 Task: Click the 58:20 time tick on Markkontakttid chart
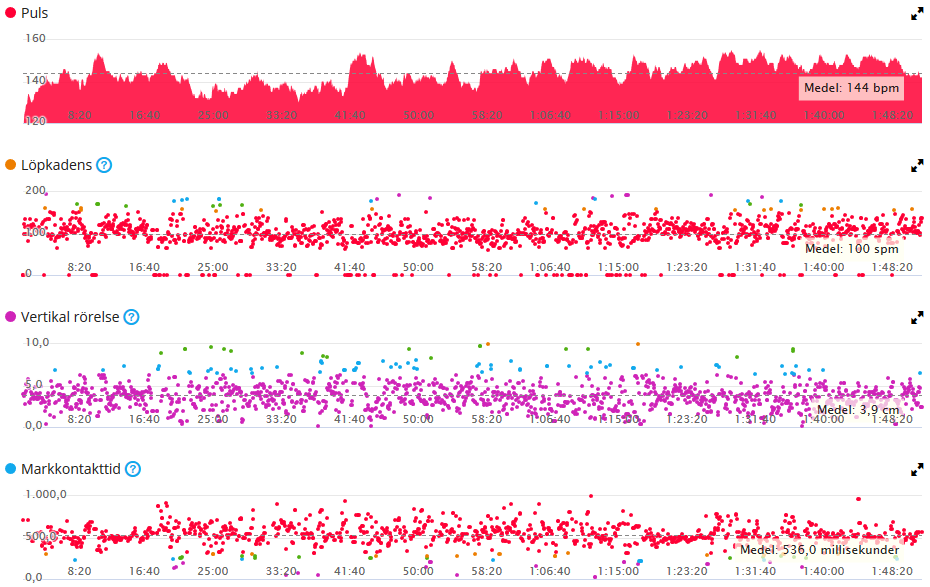(487, 571)
